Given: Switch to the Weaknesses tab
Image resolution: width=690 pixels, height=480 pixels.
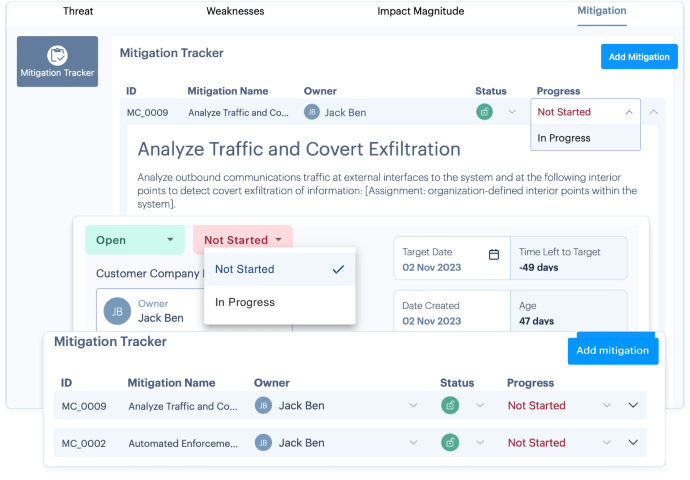Looking at the screenshot, I should tap(236, 11).
